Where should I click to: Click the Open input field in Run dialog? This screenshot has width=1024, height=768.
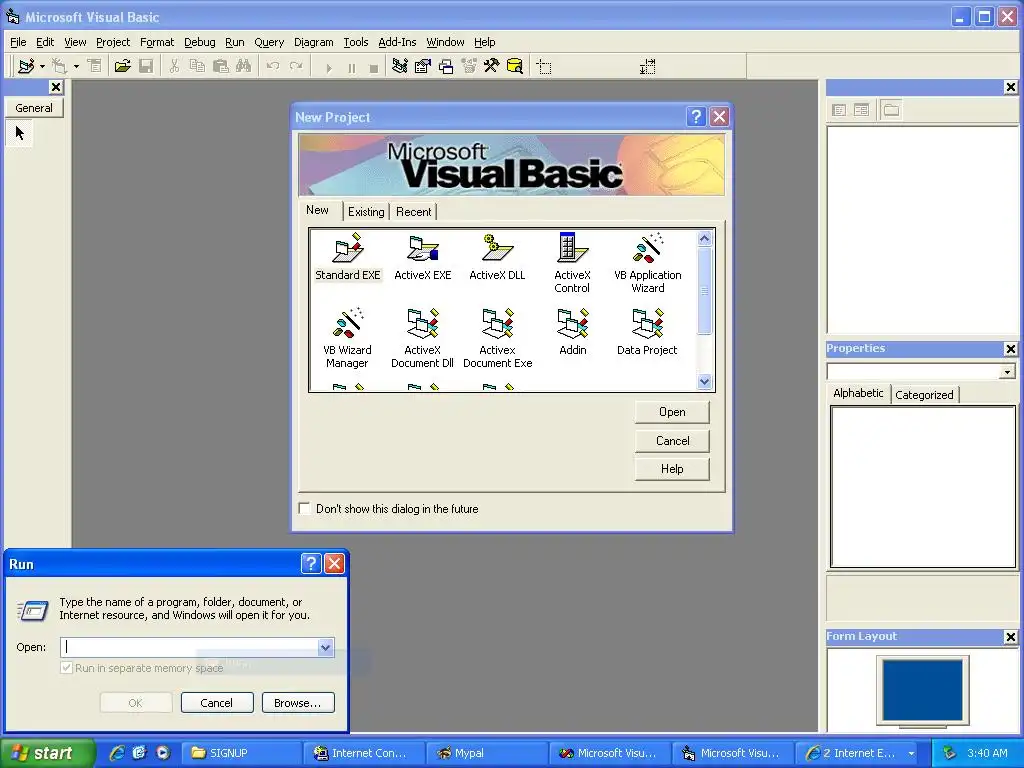[x=191, y=647]
